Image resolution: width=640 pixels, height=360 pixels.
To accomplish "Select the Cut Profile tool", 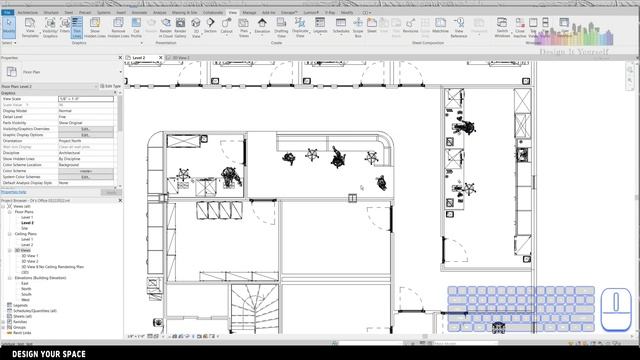I will tap(136, 27).
